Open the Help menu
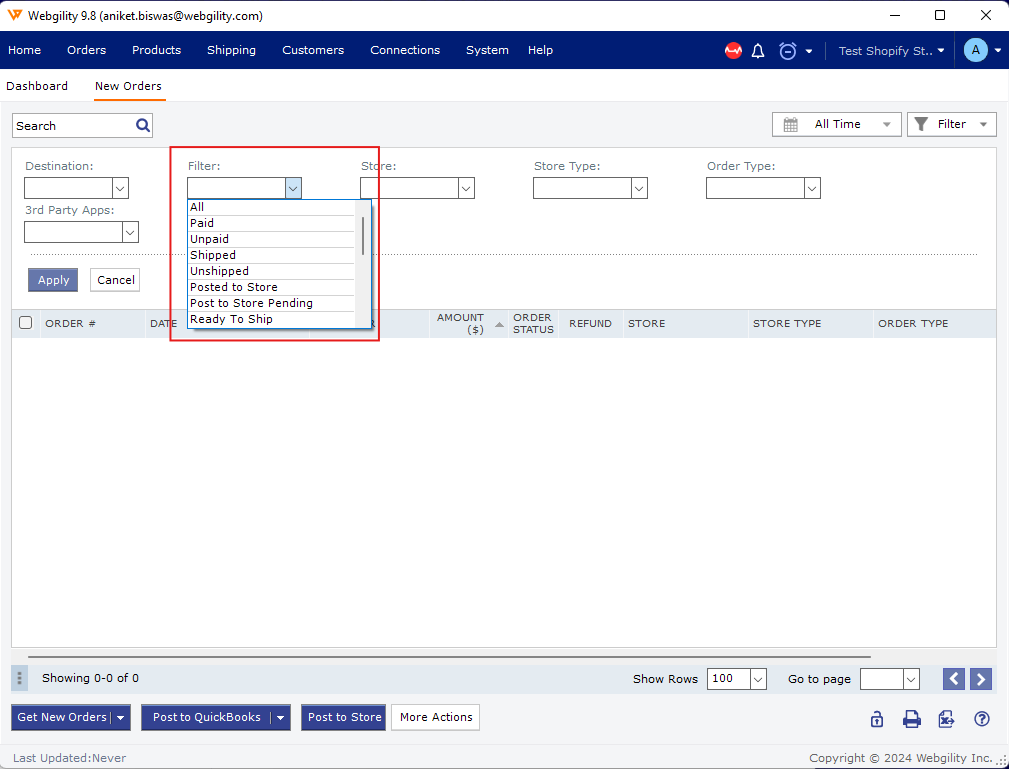 pos(541,50)
